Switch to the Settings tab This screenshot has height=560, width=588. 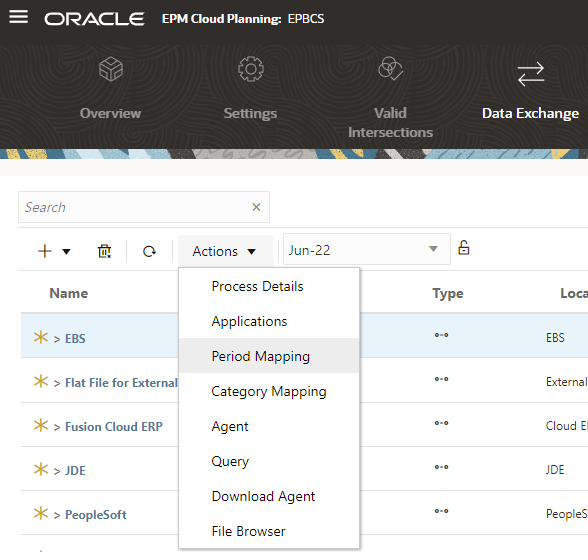[x=250, y=114]
